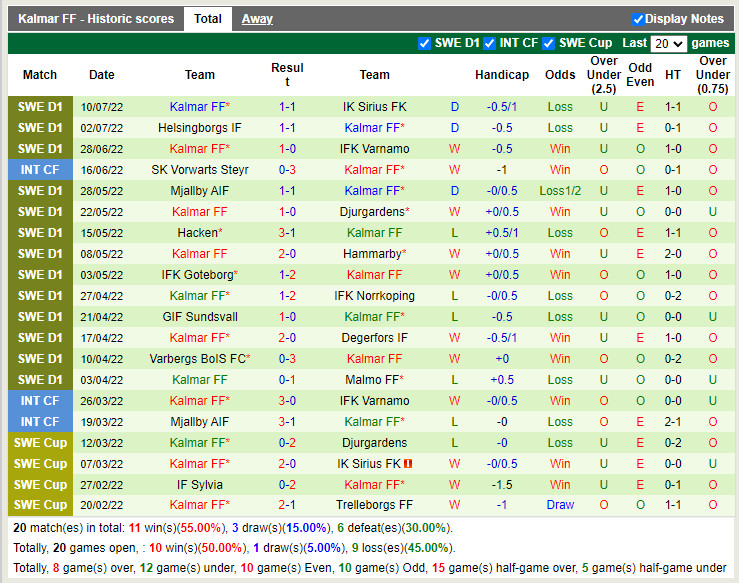Uncheck the SWE Cup filter checkbox
This screenshot has width=739, height=583.
click(x=549, y=43)
